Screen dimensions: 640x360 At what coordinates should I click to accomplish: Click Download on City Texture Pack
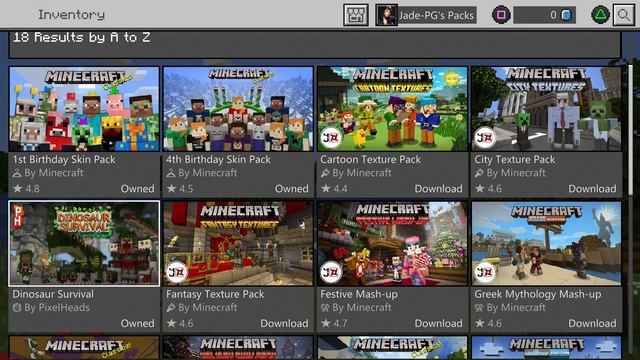pos(592,189)
